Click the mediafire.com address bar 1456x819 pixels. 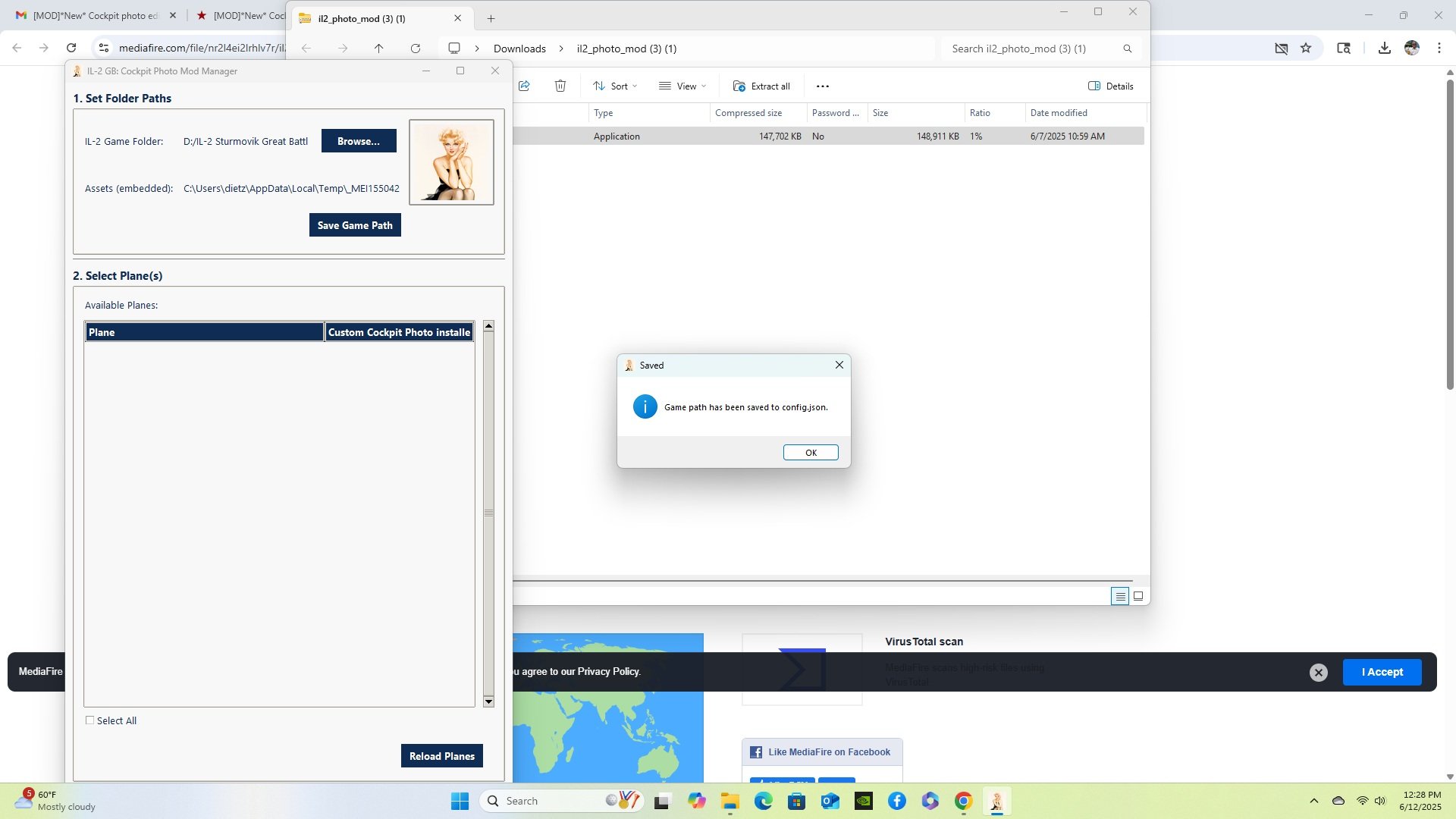[202, 48]
